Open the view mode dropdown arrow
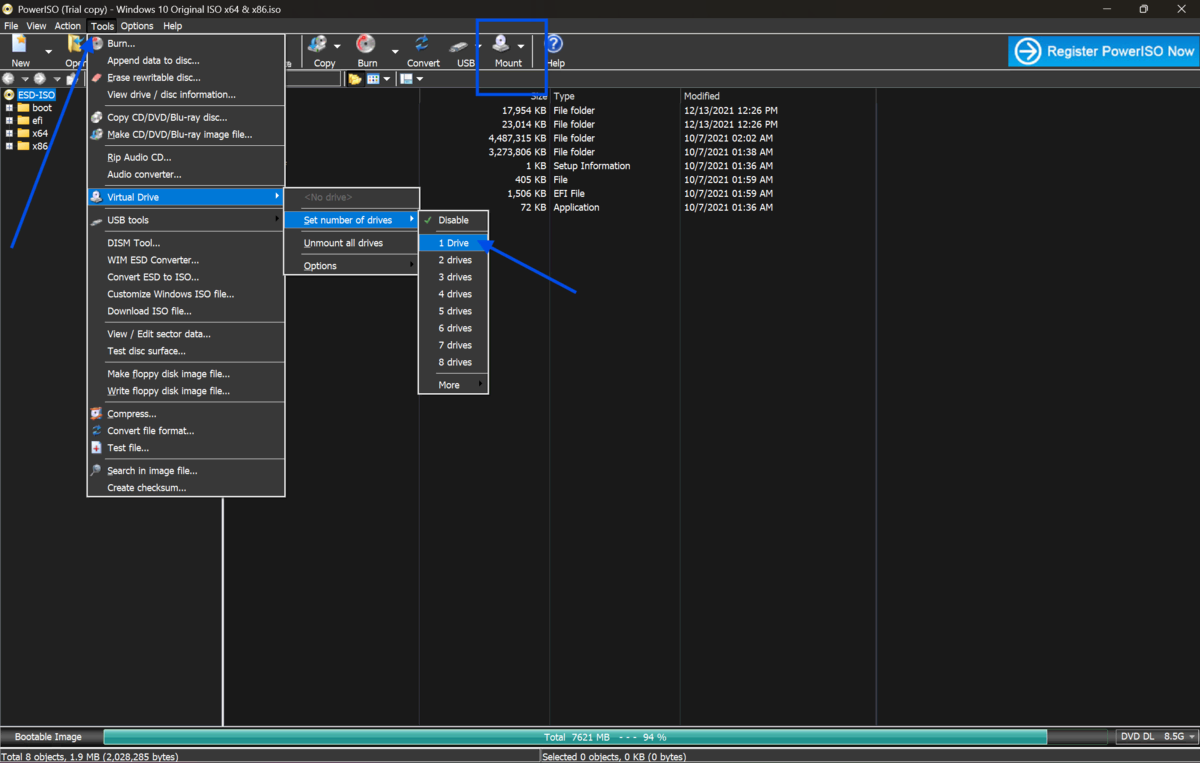 tap(387, 79)
